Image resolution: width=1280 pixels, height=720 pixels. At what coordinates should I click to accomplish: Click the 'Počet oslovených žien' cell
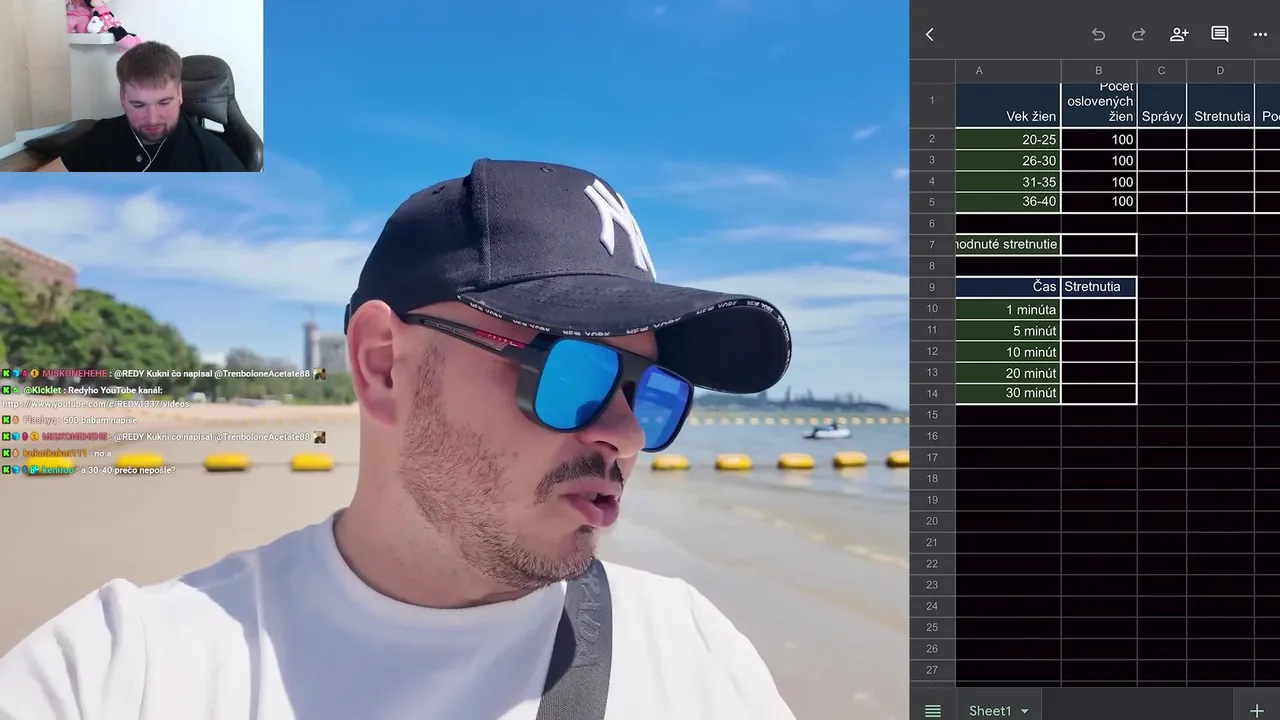point(1099,105)
